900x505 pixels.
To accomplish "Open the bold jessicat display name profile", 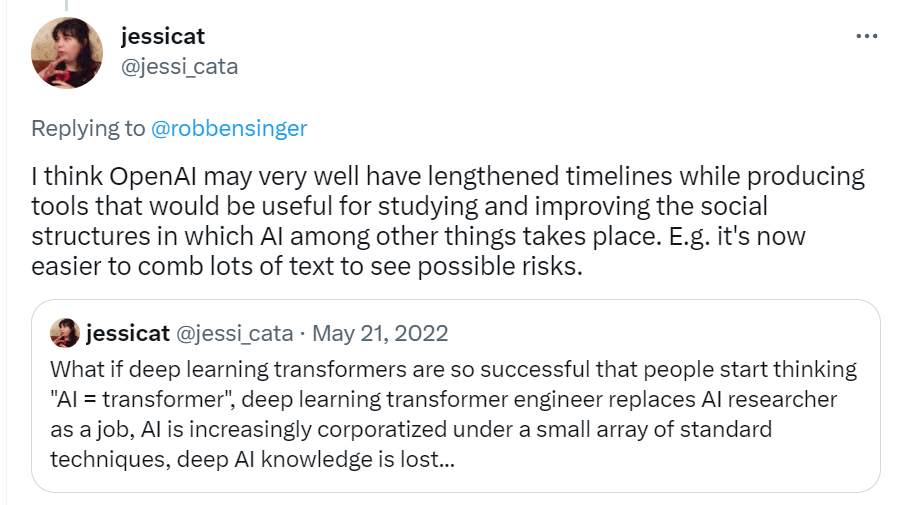I will (x=163, y=37).
